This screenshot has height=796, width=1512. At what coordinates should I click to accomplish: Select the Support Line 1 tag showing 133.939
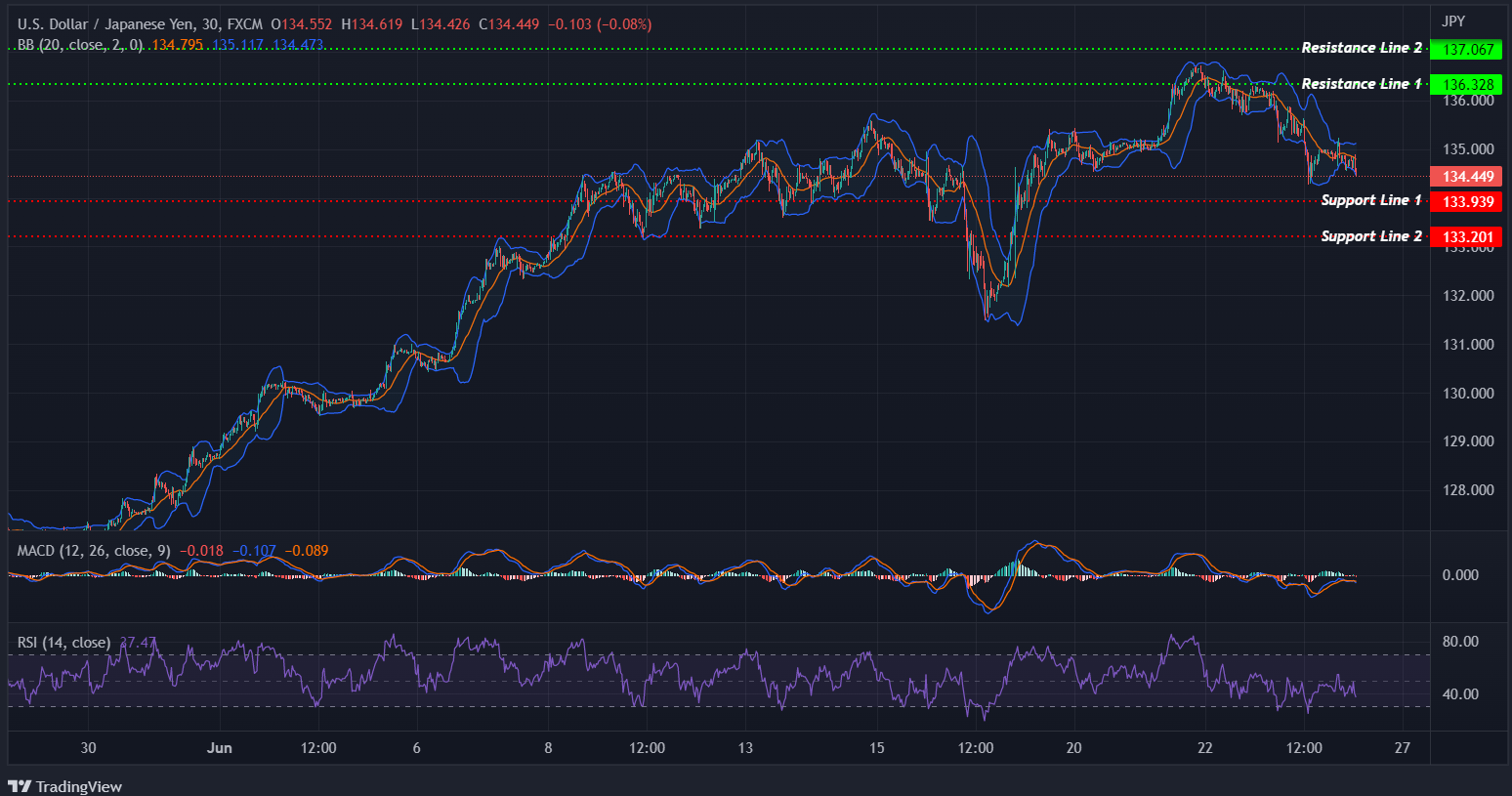coord(1466,202)
